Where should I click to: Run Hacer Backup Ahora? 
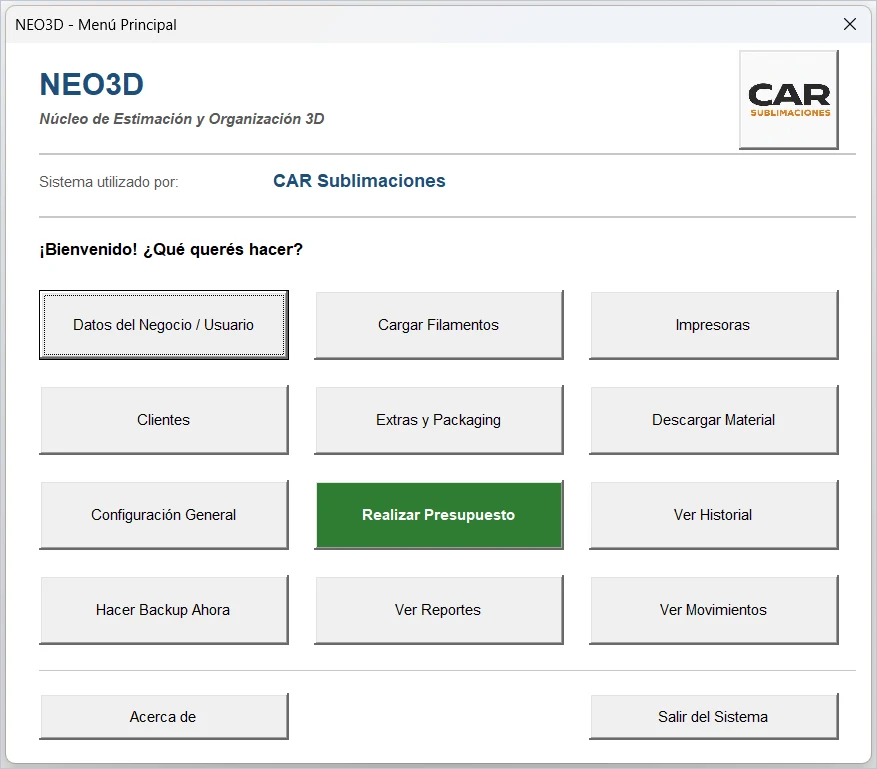pos(164,610)
